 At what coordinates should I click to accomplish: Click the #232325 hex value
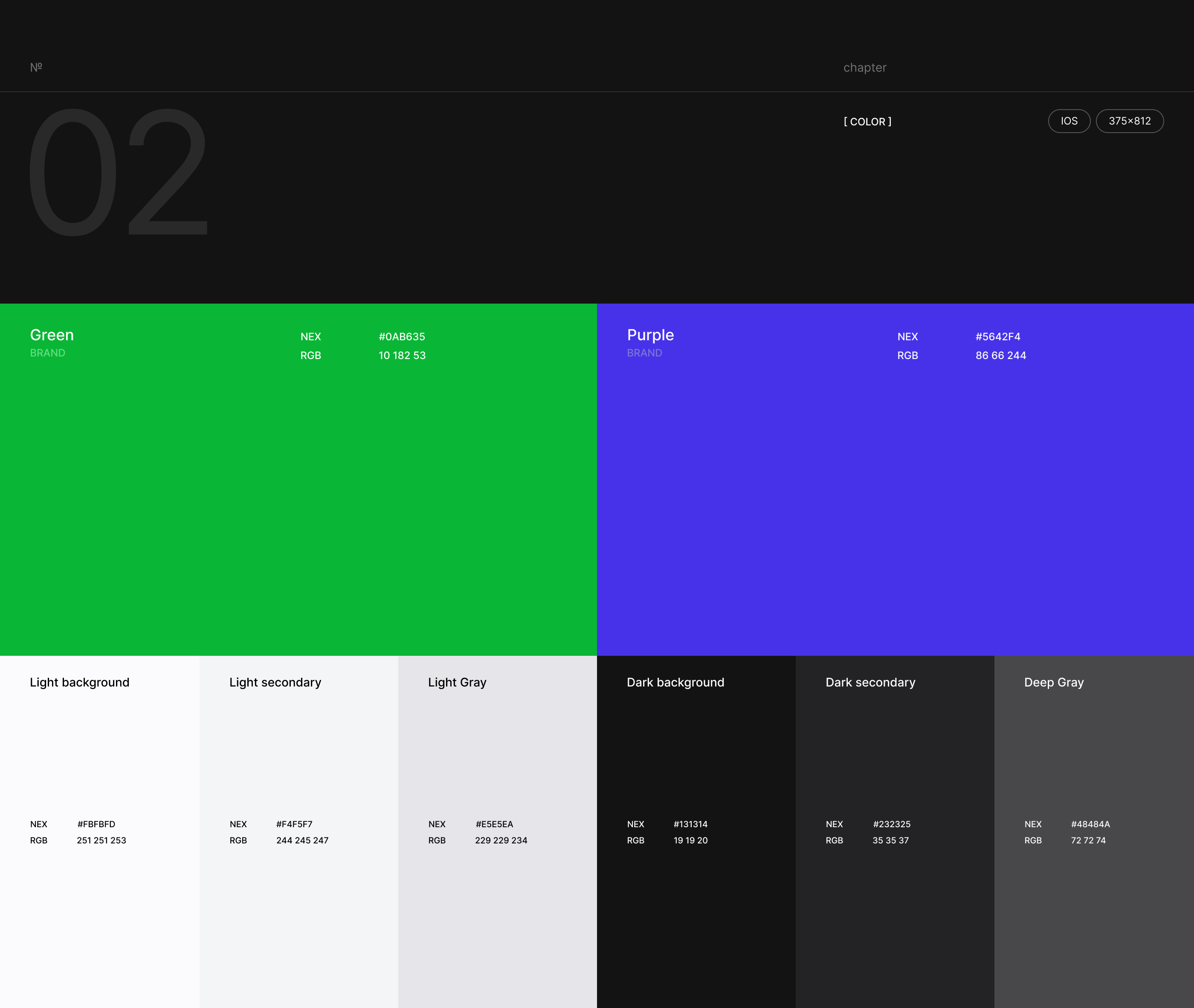pyautogui.click(x=891, y=824)
